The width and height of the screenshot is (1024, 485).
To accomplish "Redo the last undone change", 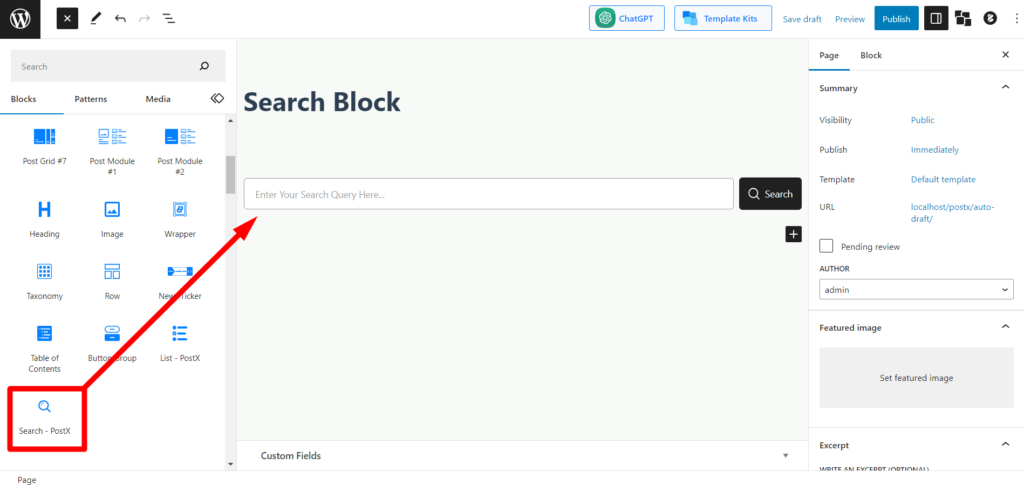I will [144, 19].
